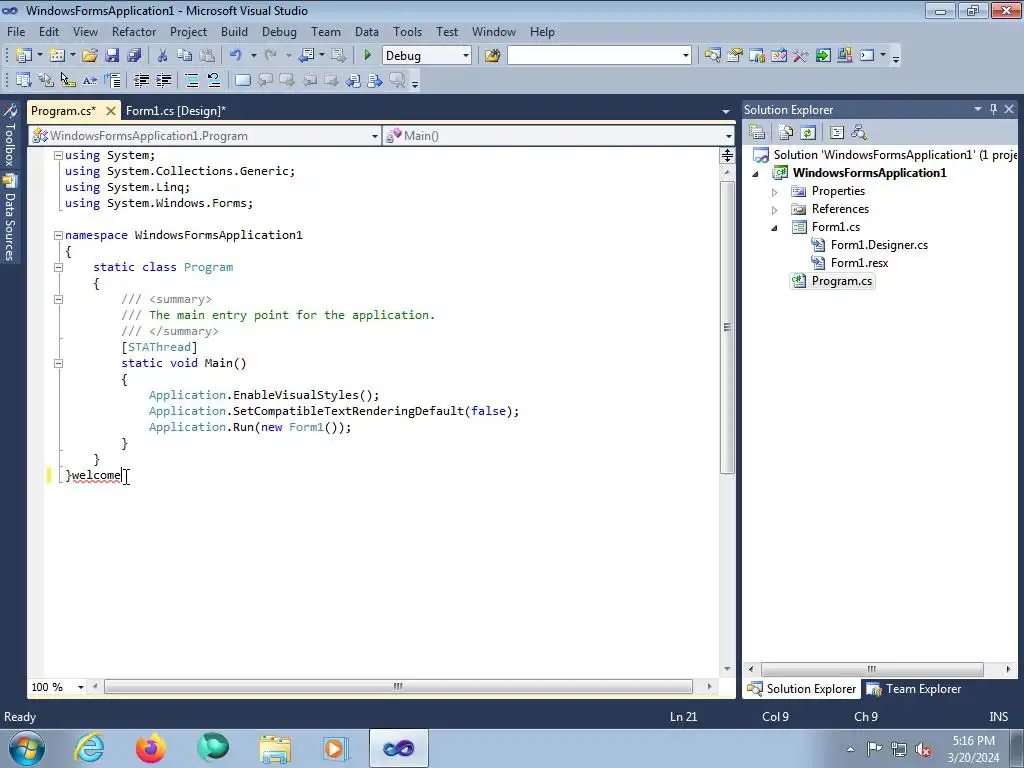
Task: Click the editor horizontal scrollbar thumb
Action: (x=398, y=686)
